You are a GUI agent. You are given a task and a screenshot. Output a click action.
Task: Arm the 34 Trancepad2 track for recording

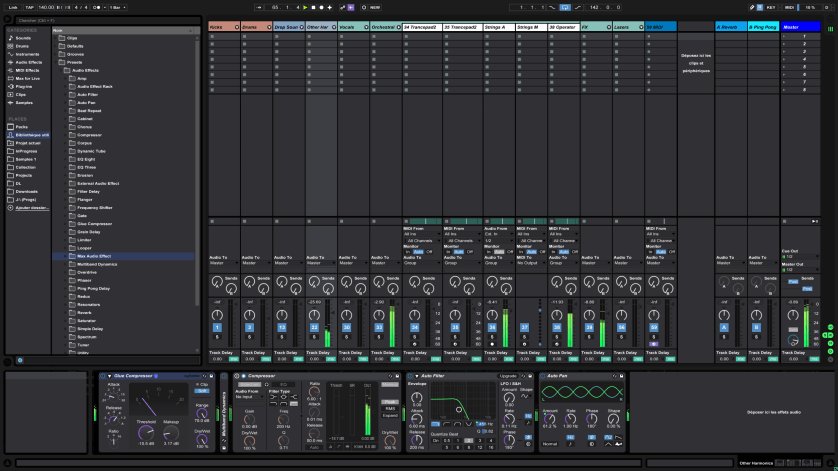(x=414, y=344)
